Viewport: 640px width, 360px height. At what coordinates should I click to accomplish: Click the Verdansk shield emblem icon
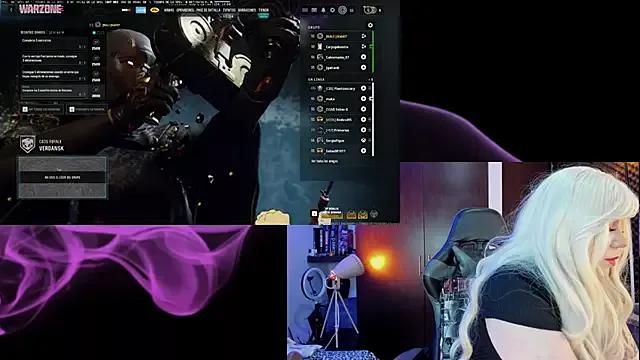28,144
